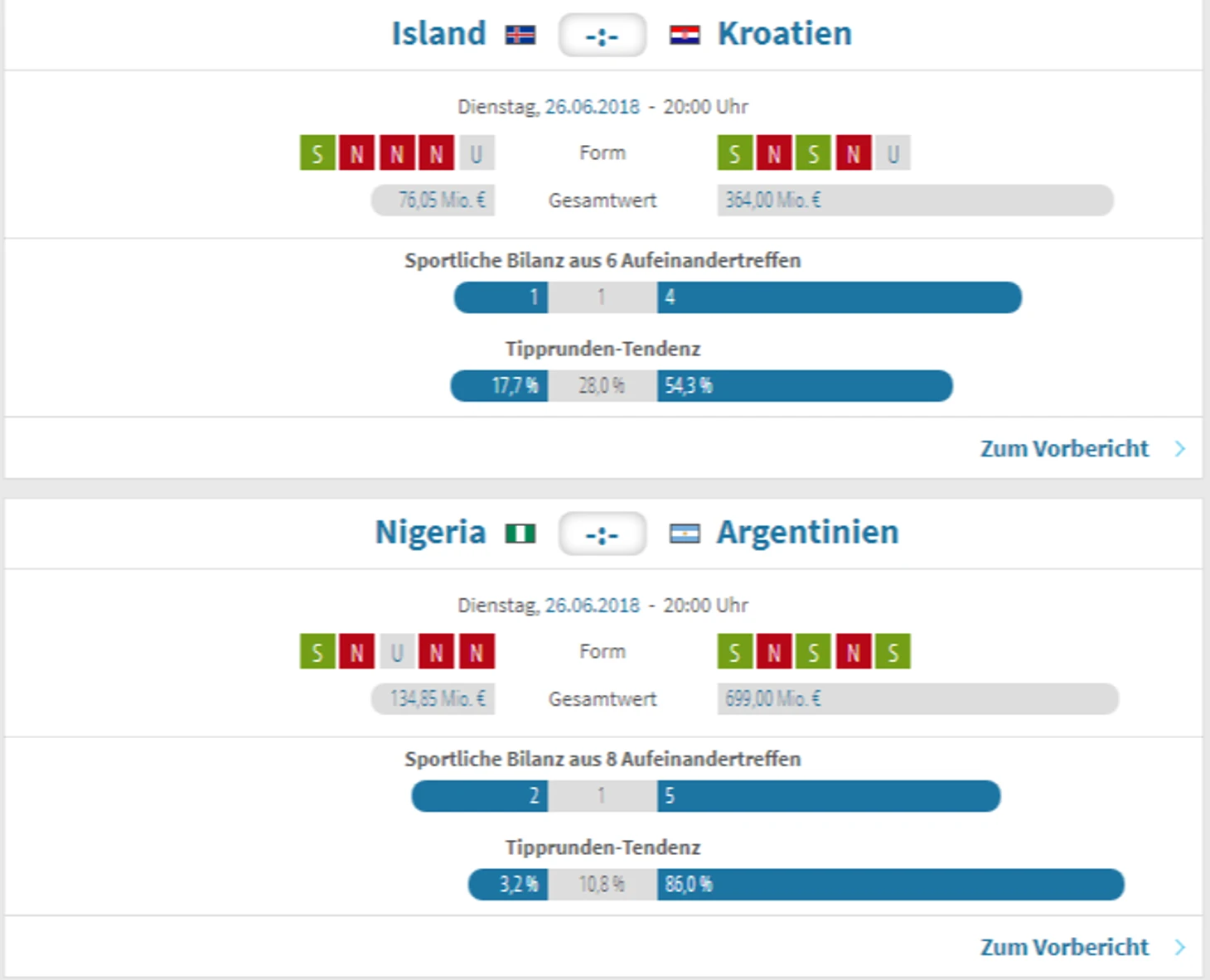Image resolution: width=1210 pixels, height=980 pixels.
Task: Open Zum Vorbericht for Island vs Kroatien
Action: tap(1065, 449)
